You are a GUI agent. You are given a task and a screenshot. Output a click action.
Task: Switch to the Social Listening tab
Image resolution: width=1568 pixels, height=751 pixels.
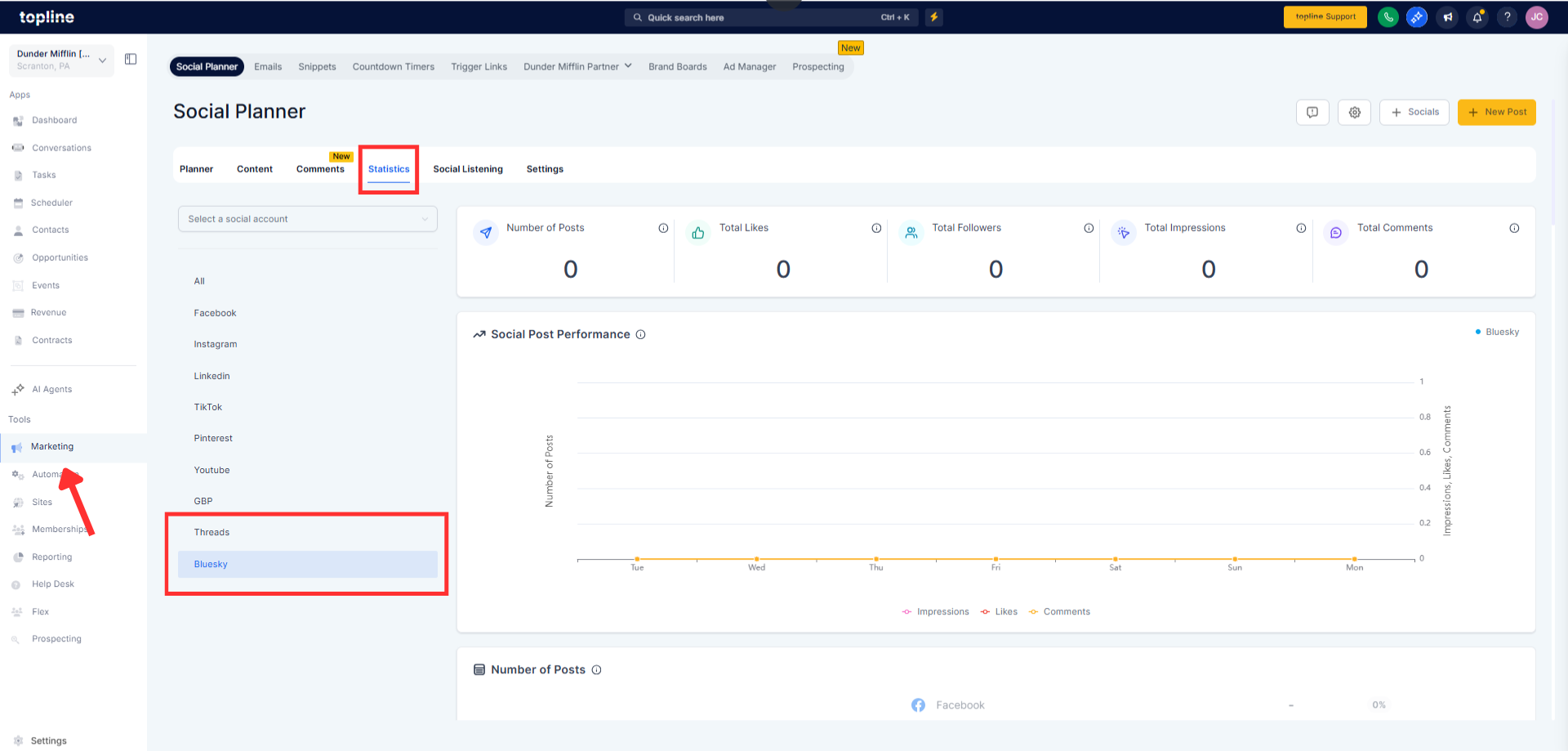click(467, 169)
